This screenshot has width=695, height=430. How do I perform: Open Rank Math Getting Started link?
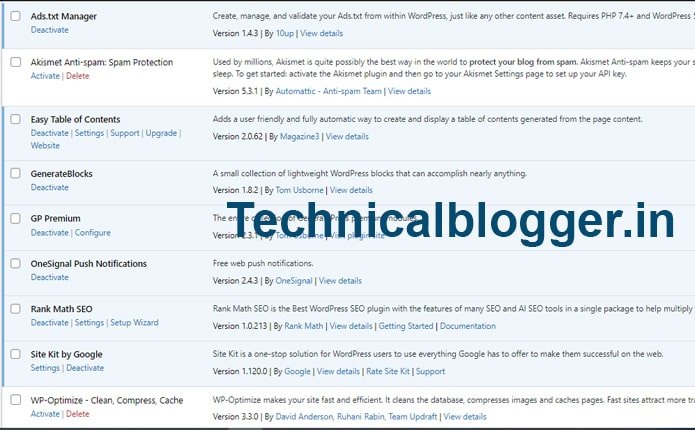[x=406, y=326]
